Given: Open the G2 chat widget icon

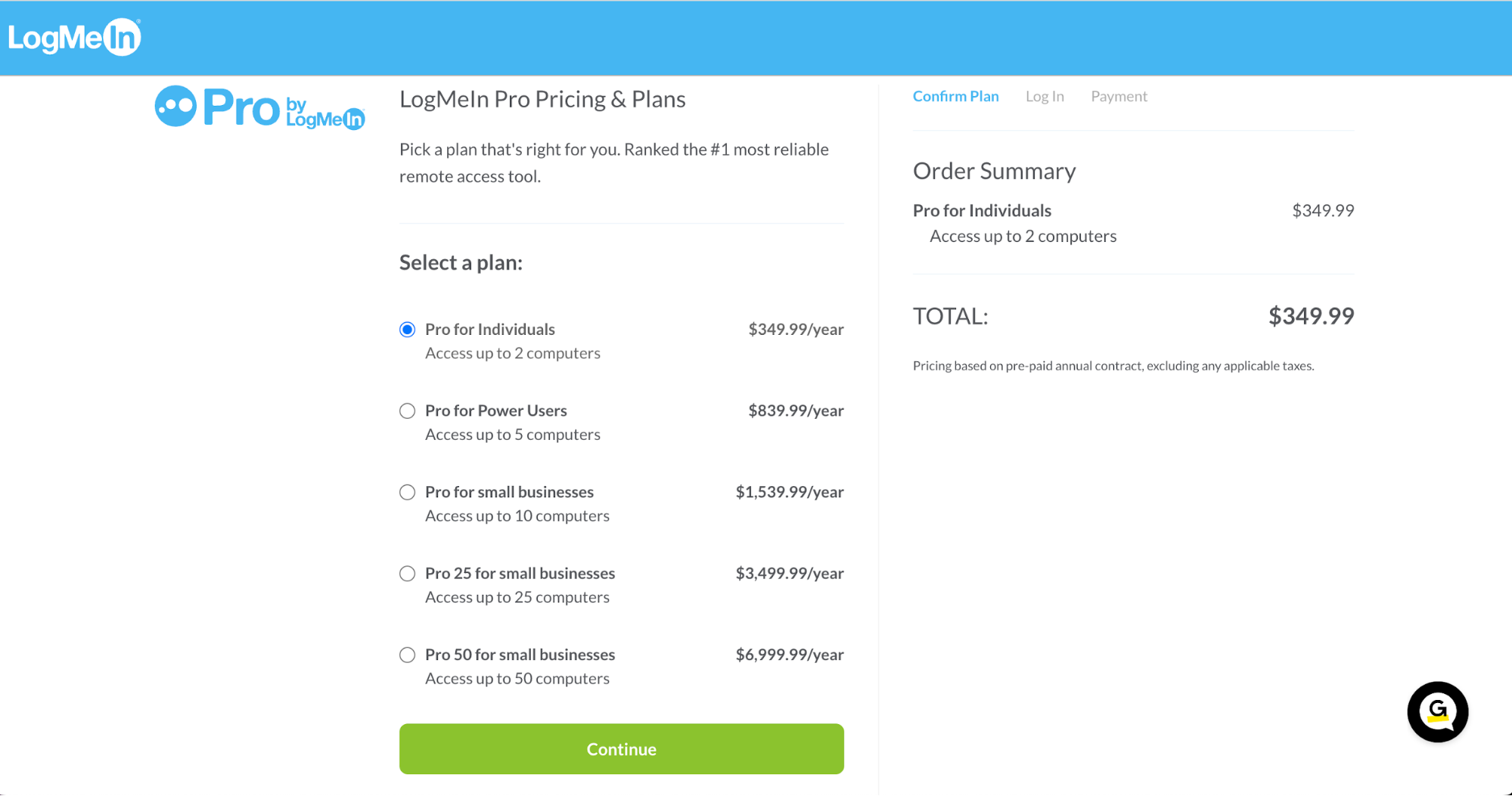Looking at the screenshot, I should [x=1437, y=712].
